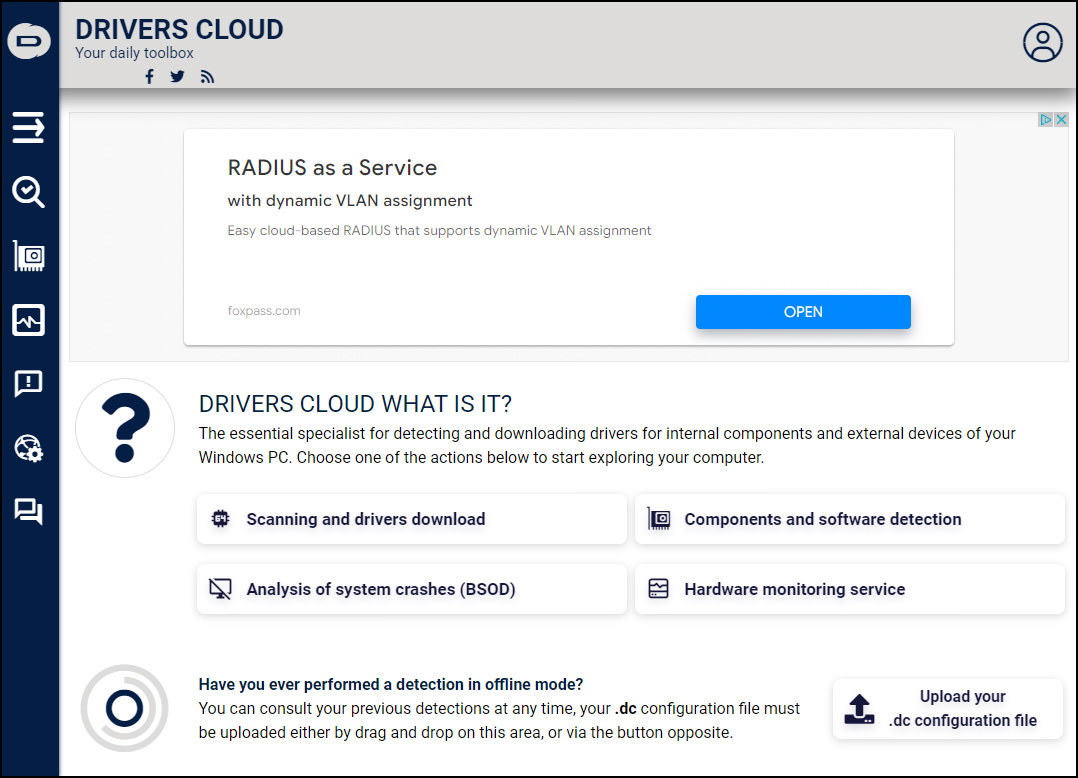Click 'Have you ever performed a detection' heading
The width and height of the screenshot is (1078, 778).
390,685
